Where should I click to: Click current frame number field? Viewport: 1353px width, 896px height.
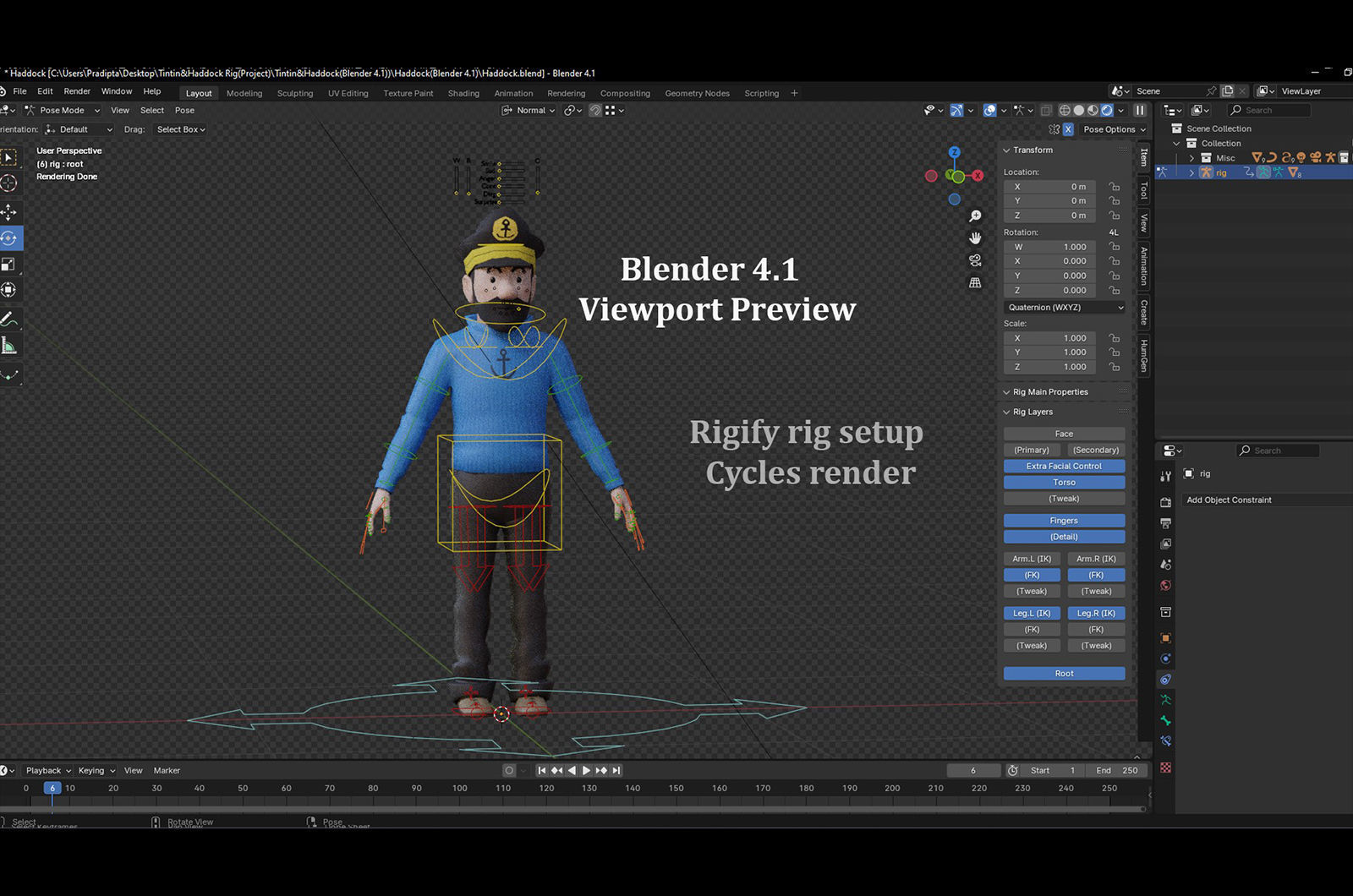coord(973,770)
